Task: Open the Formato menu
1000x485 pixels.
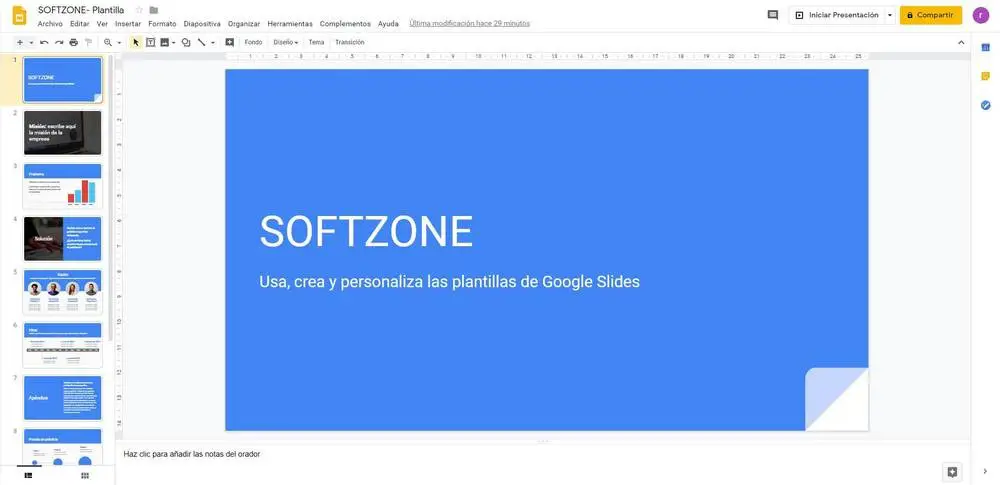Action: click(162, 24)
